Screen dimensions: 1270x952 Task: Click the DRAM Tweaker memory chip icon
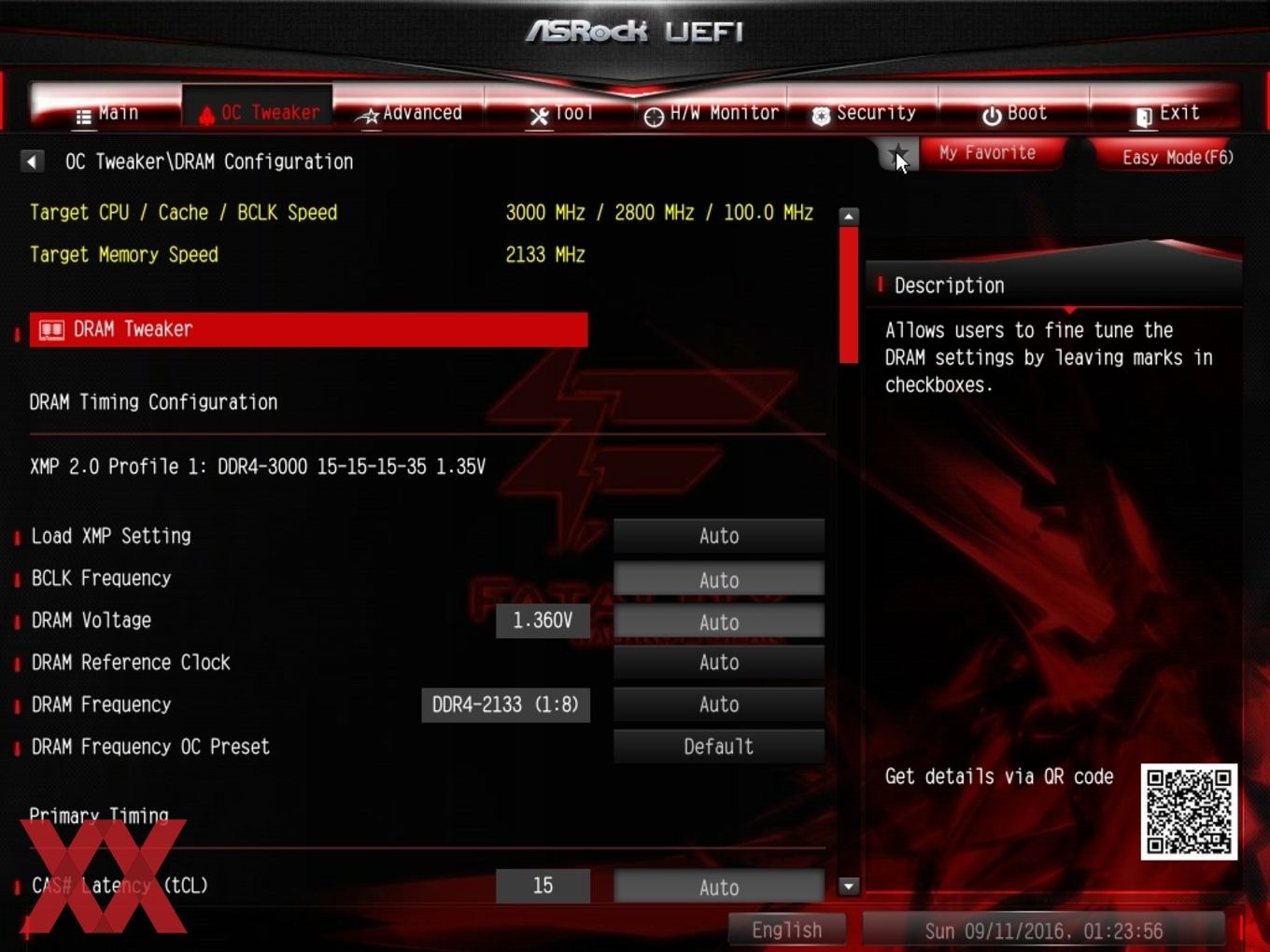51,329
